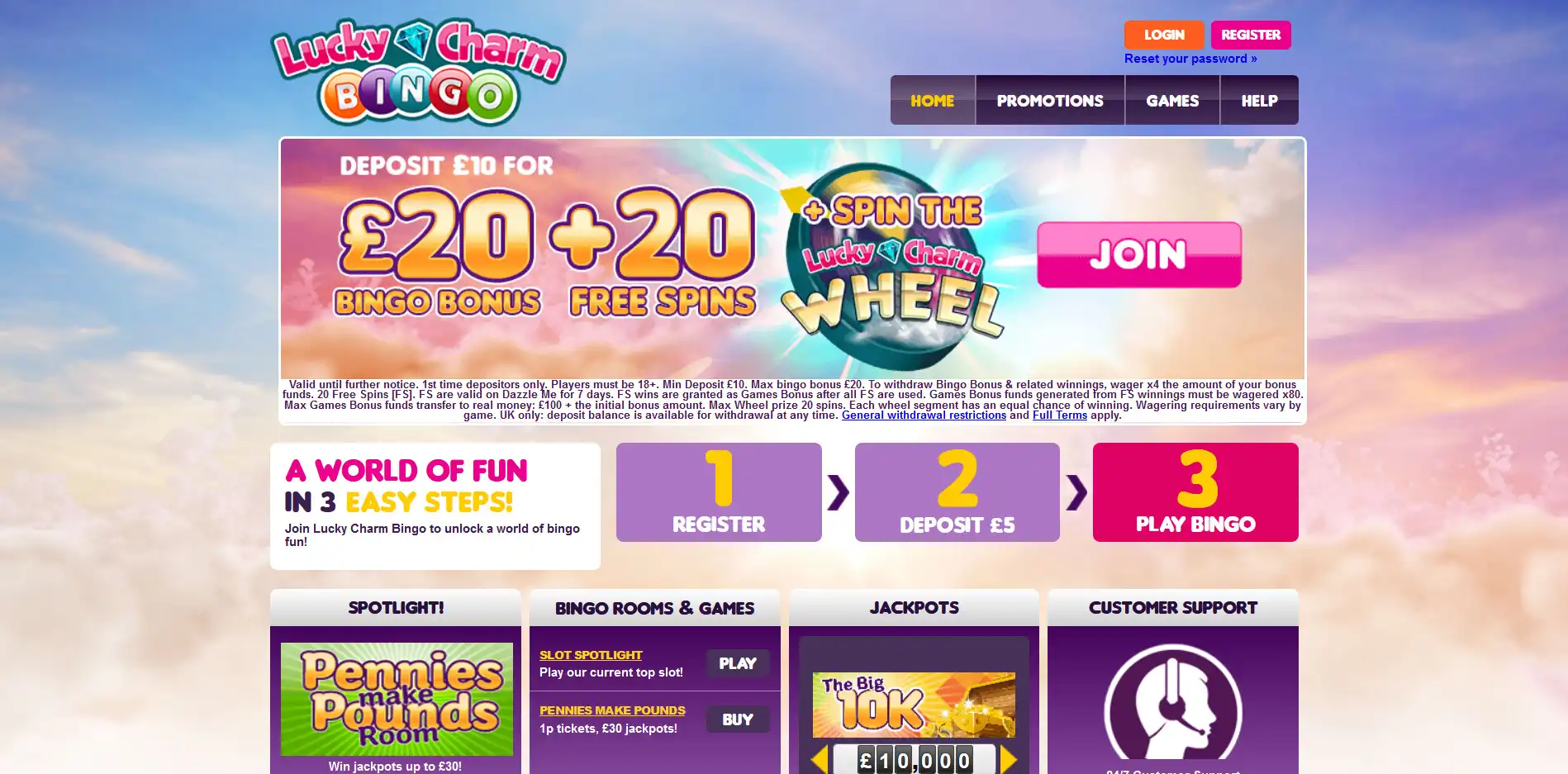Click the Lucky Charm Bingo logo
The image size is (1568, 774).
click(x=418, y=73)
